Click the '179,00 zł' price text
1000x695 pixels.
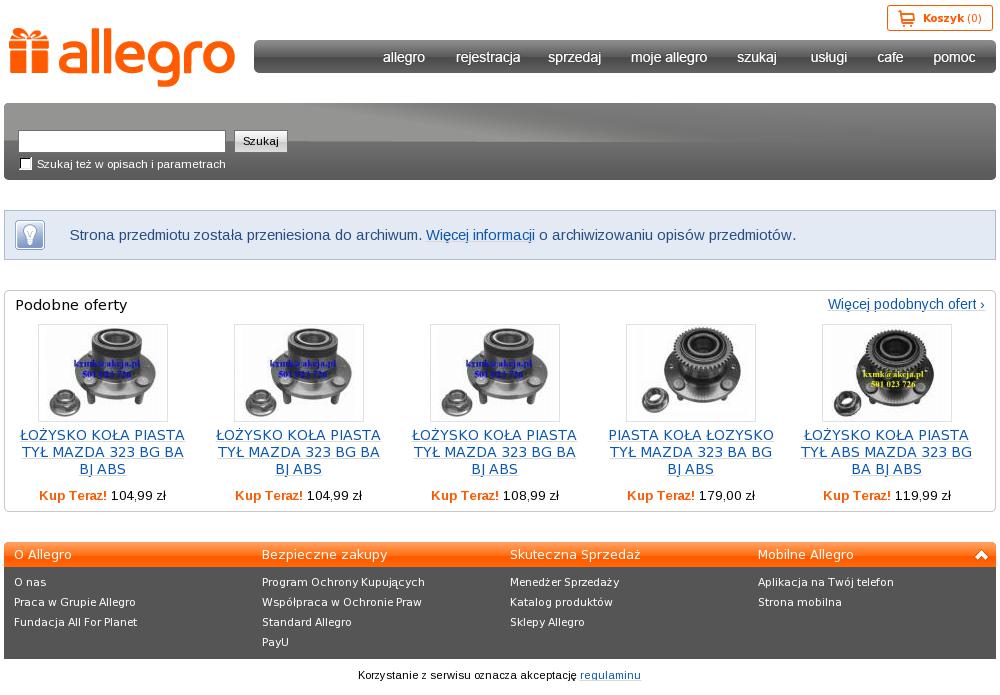pos(727,495)
